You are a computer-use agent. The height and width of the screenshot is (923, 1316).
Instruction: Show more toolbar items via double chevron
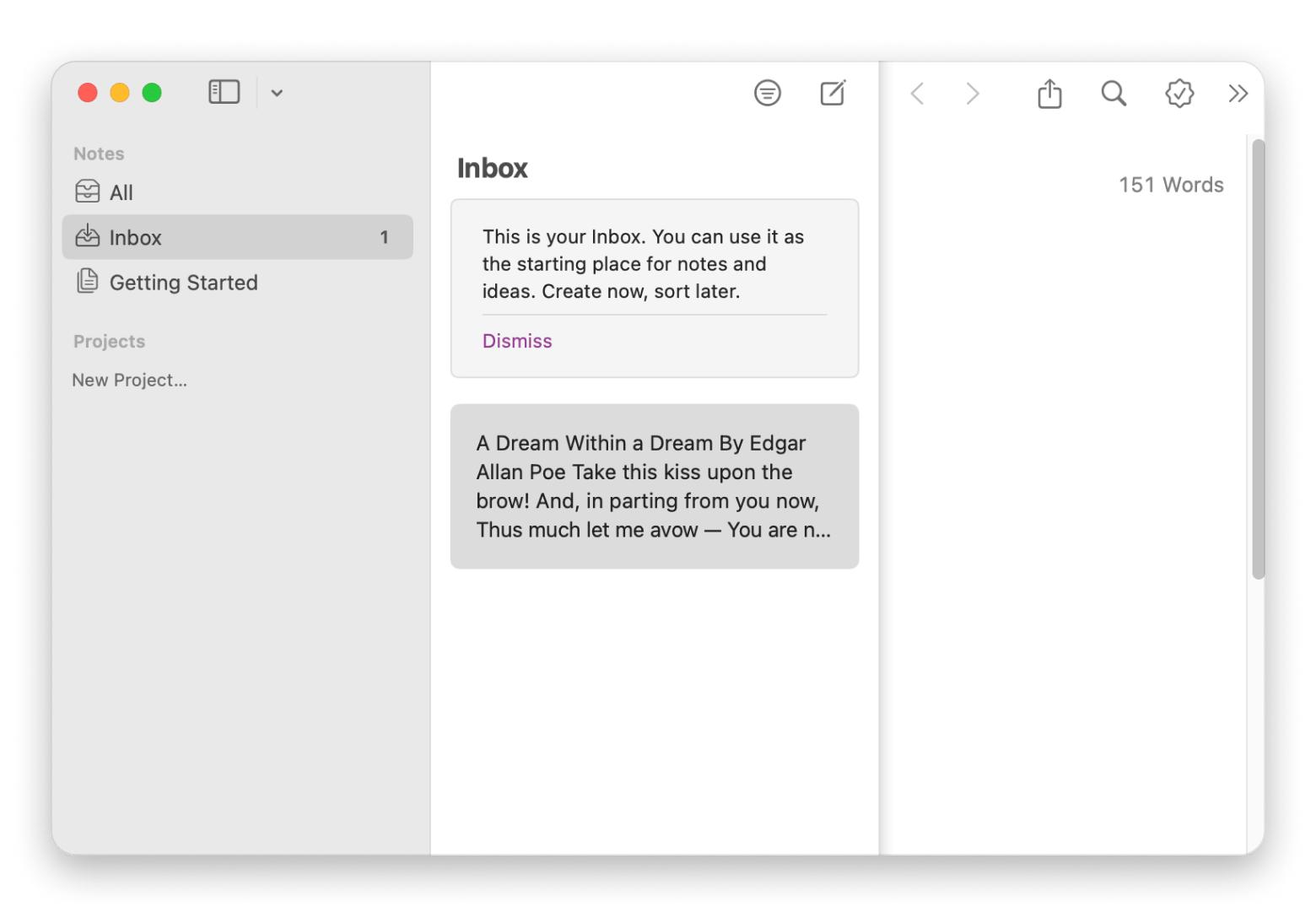[1238, 93]
